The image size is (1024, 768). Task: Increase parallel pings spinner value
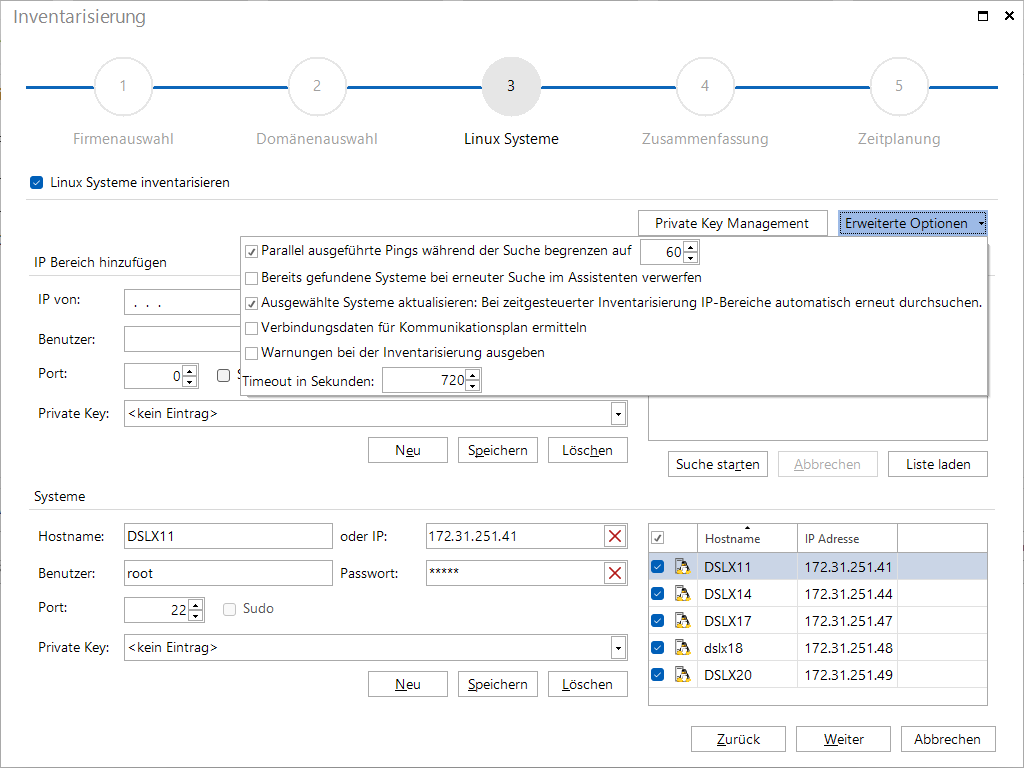690,246
